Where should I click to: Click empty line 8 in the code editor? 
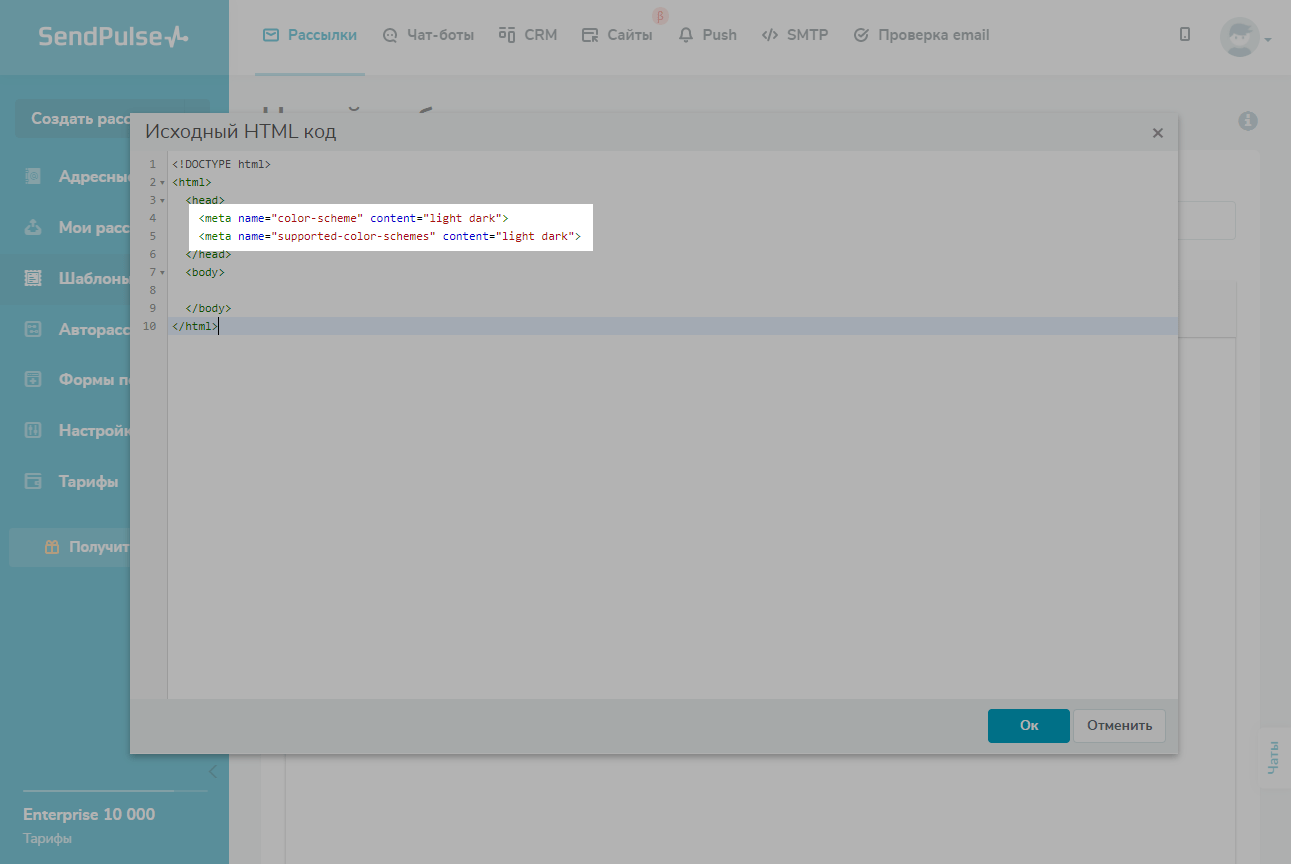672,290
